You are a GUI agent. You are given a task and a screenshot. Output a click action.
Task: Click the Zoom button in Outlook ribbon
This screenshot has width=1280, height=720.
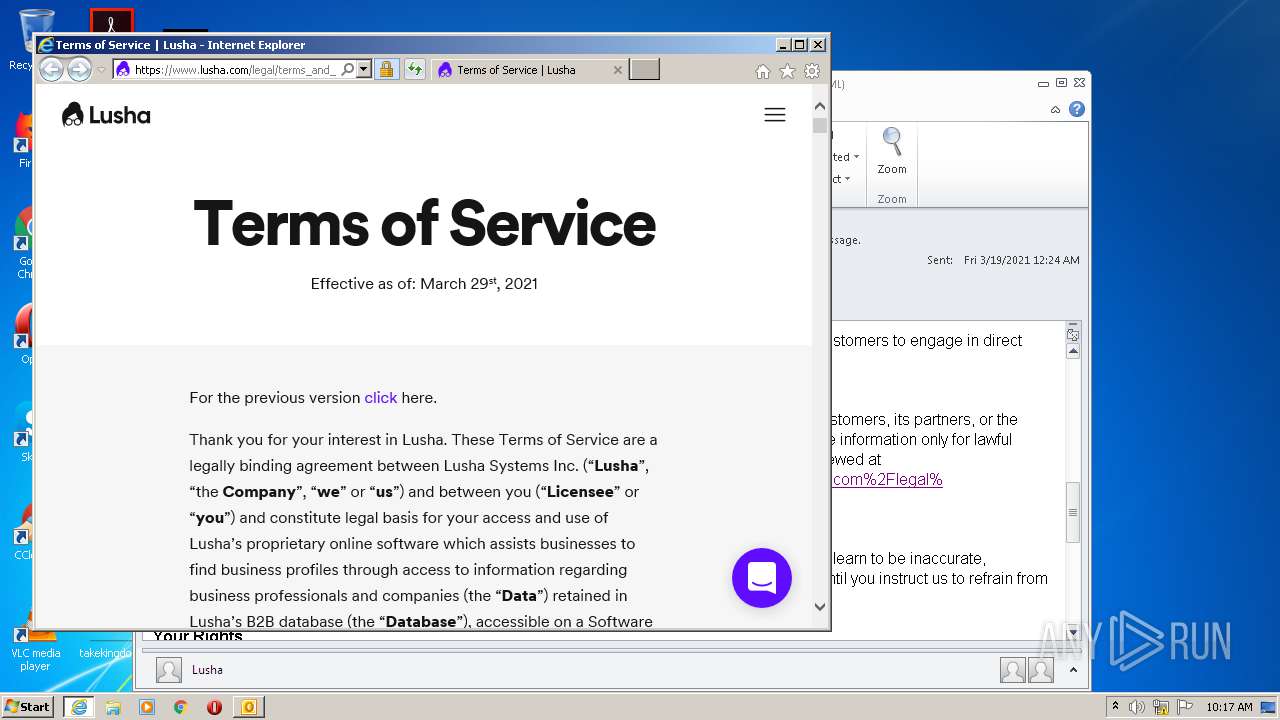(892, 152)
